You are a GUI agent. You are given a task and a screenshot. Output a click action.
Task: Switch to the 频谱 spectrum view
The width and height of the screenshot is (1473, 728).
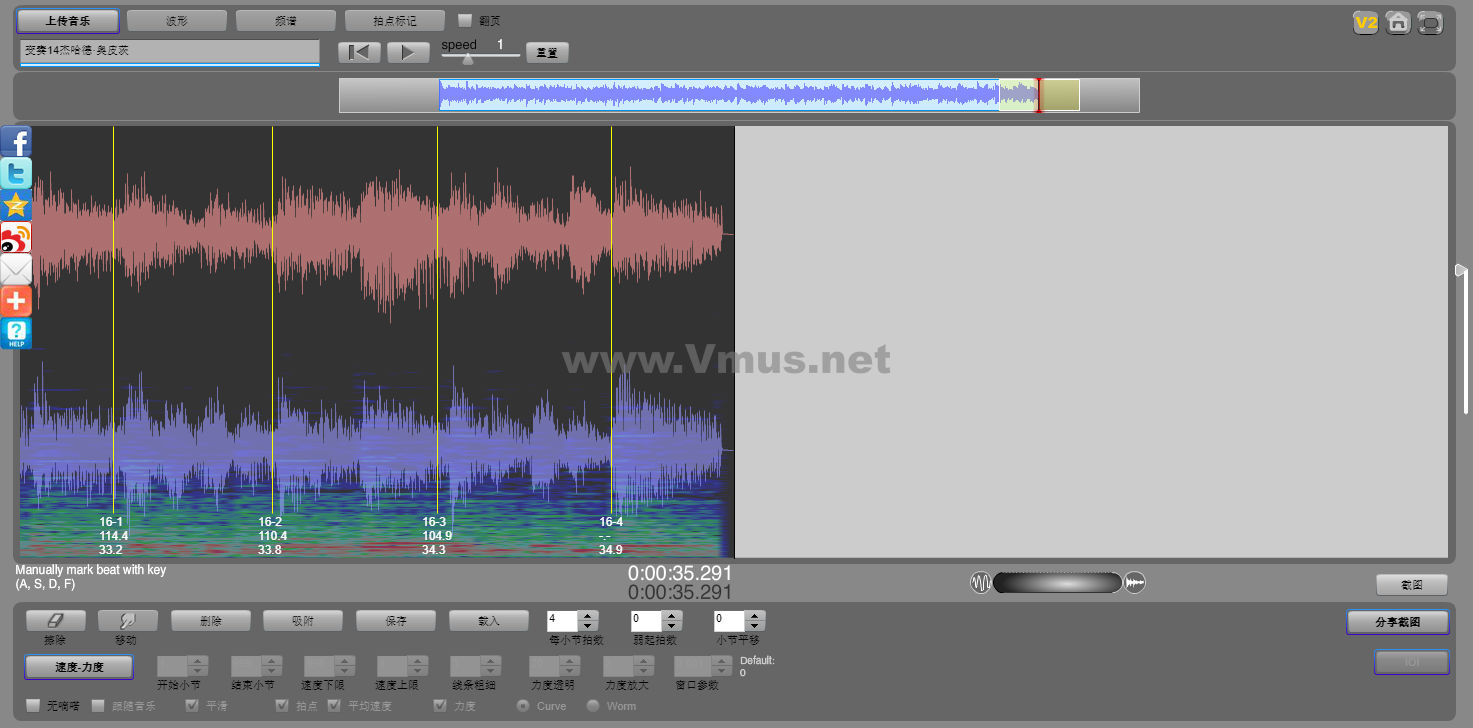click(285, 21)
